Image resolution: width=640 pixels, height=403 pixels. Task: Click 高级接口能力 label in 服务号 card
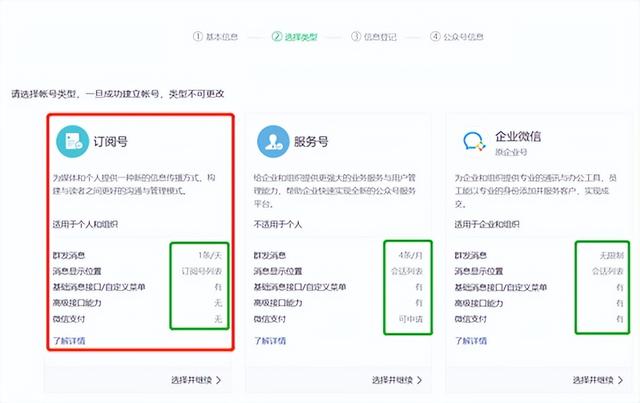pos(278,303)
